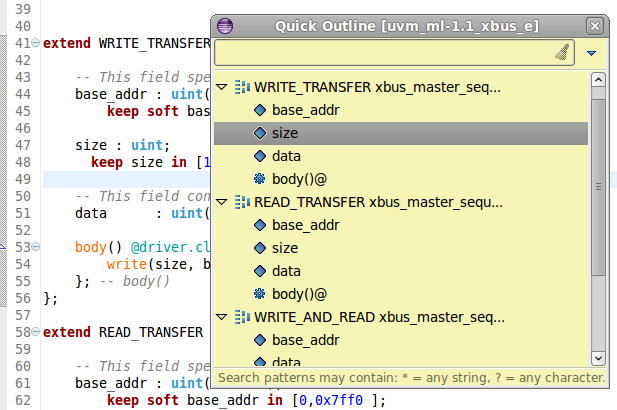The height and width of the screenshot is (410, 617).
Task: Click 'body' method name on line 53
Action: tap(91, 247)
